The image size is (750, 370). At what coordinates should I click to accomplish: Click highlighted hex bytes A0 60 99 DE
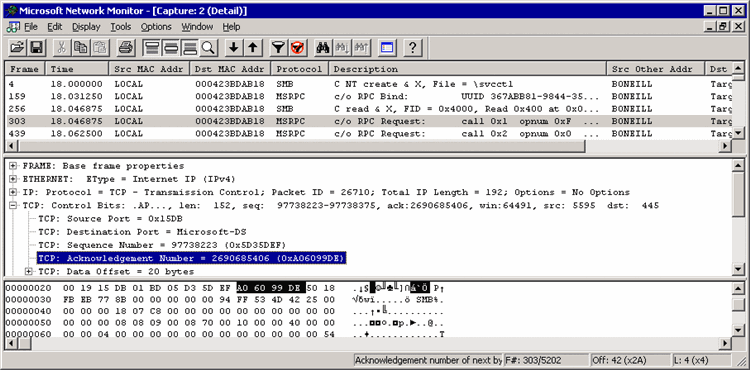click(271, 288)
